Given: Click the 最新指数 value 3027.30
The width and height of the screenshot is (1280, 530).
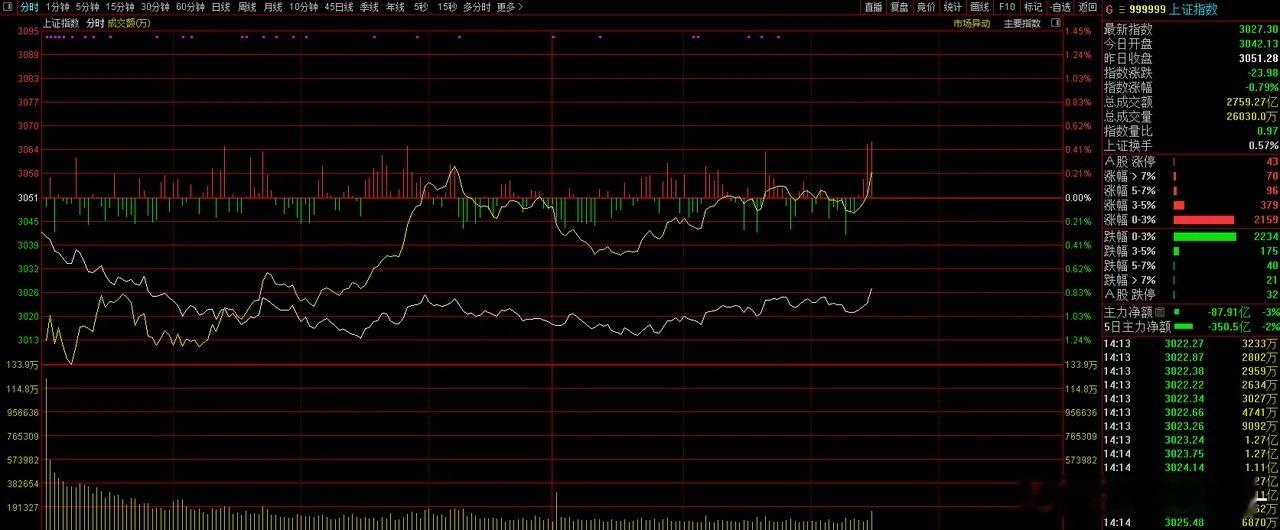Looking at the screenshot, I should tap(1259, 30).
